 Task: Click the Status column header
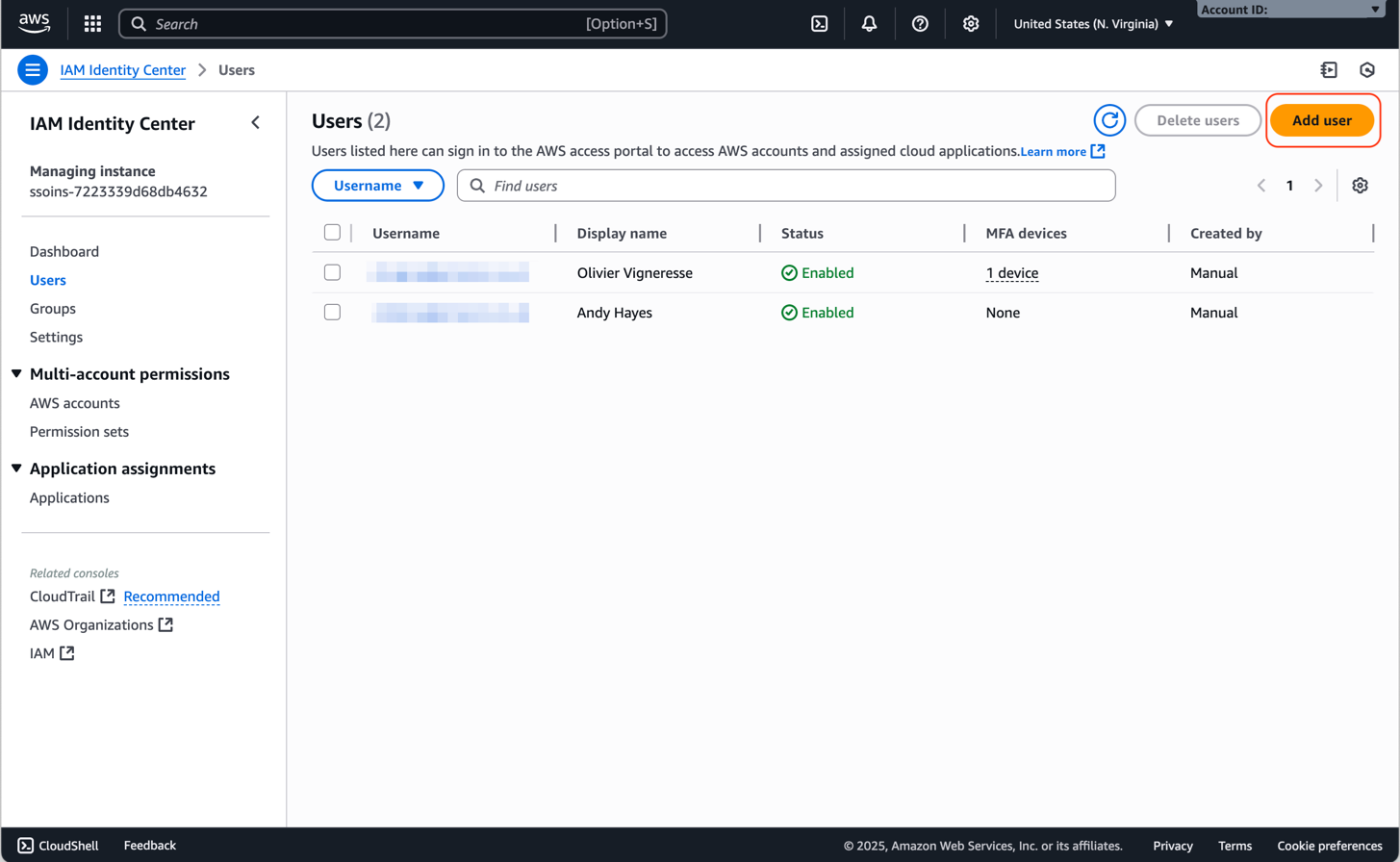(x=802, y=234)
